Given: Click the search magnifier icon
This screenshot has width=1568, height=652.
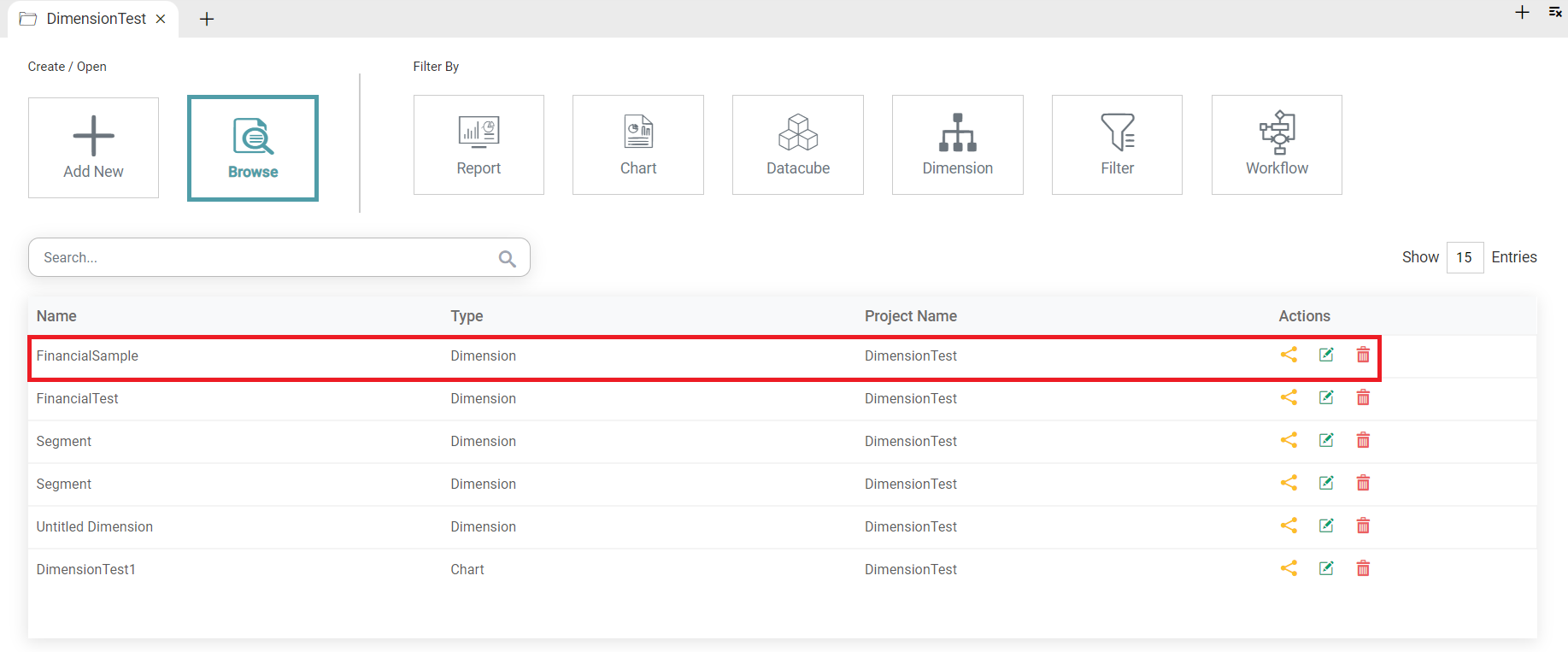Looking at the screenshot, I should coord(507,258).
